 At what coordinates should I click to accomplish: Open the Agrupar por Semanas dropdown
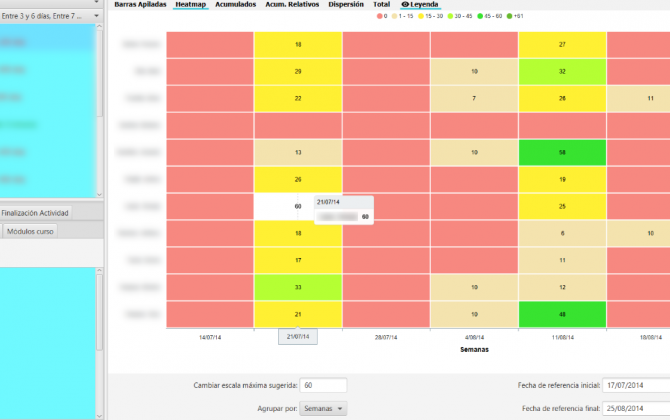(323, 408)
